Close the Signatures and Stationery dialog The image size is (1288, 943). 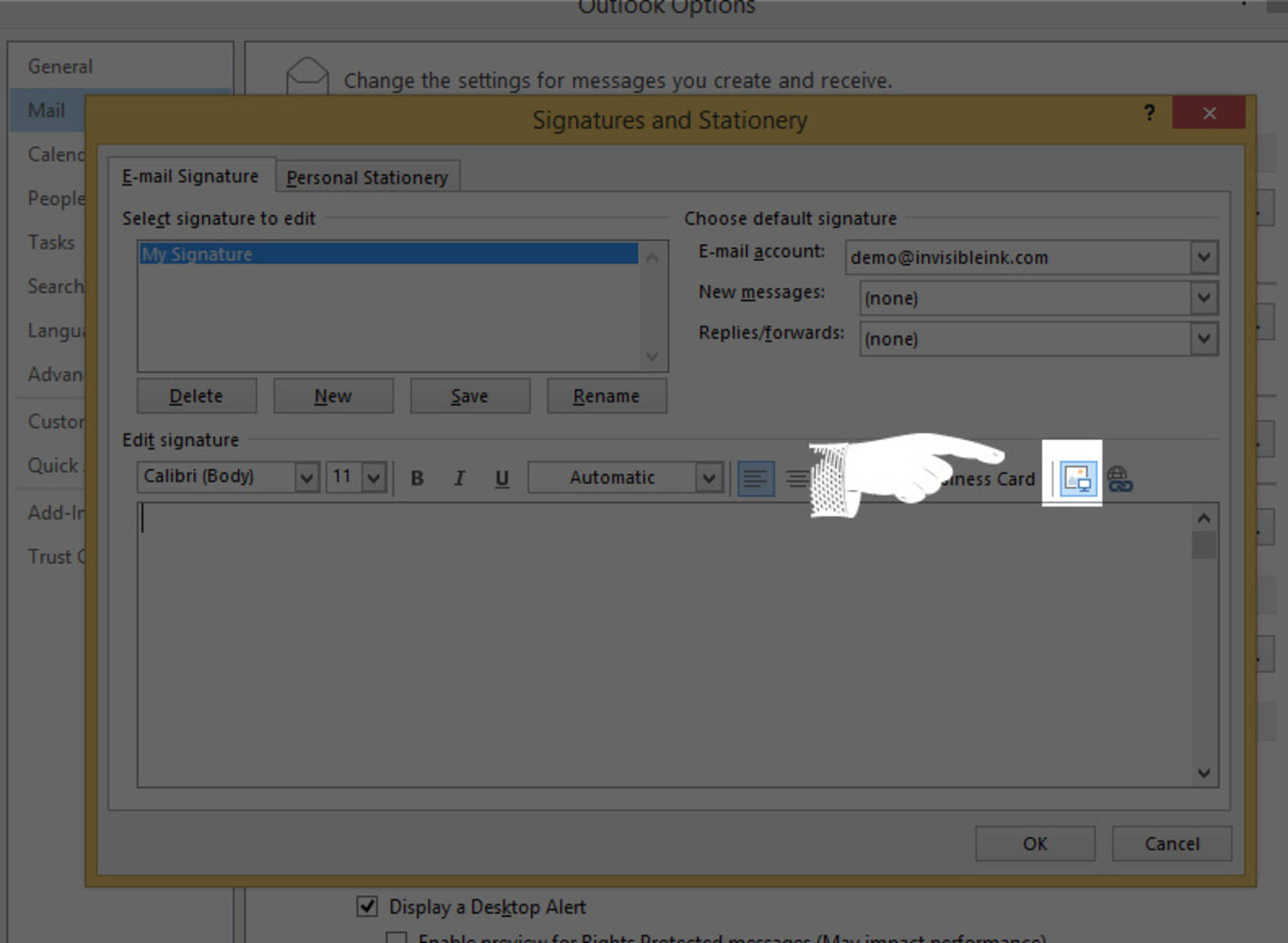[x=1209, y=113]
